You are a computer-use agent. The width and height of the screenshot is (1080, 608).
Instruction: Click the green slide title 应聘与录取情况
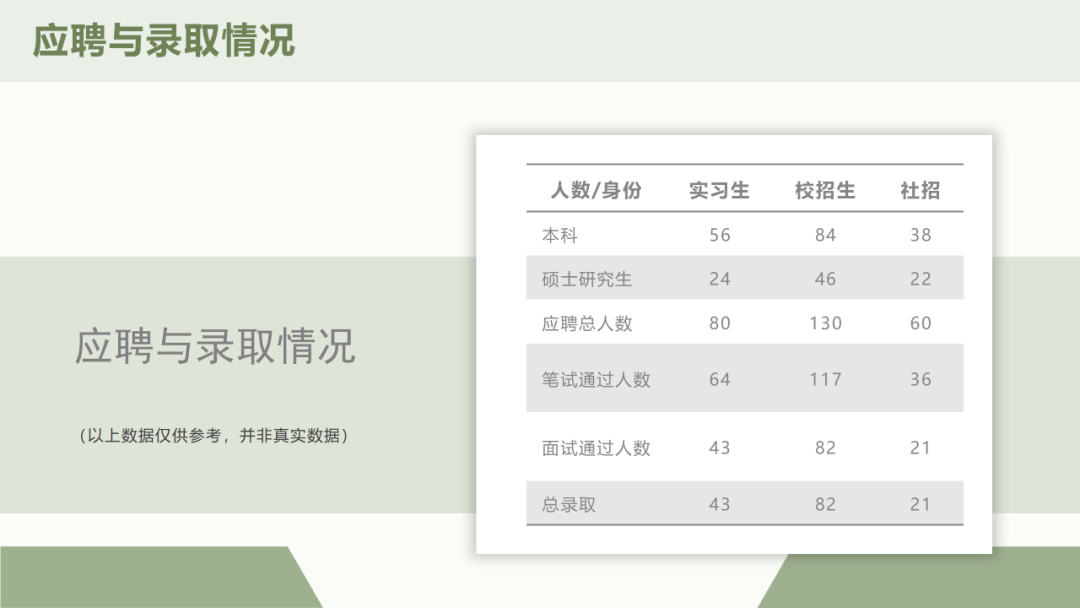pyautogui.click(x=164, y=41)
